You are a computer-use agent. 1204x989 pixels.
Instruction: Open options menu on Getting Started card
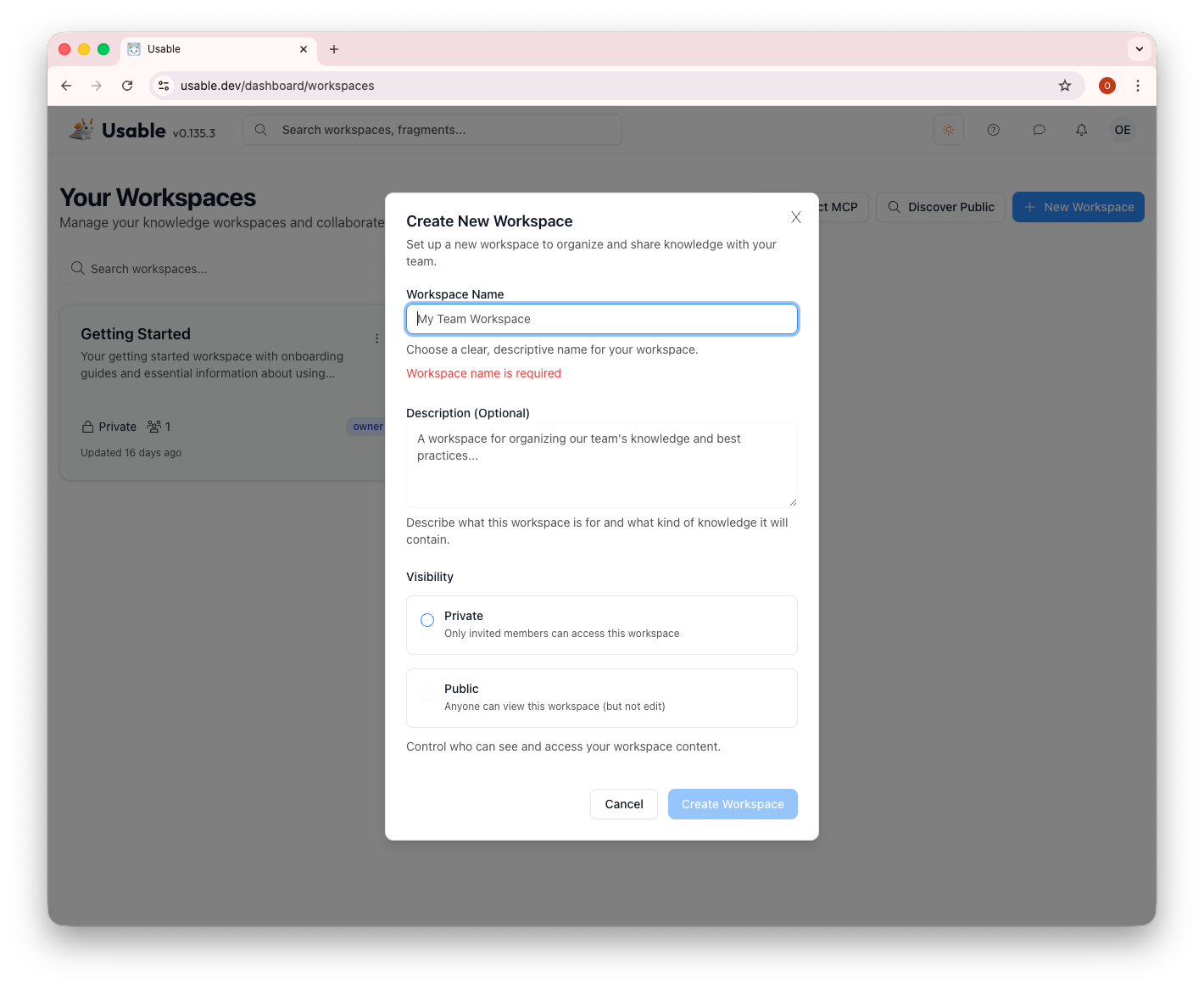[x=376, y=338]
